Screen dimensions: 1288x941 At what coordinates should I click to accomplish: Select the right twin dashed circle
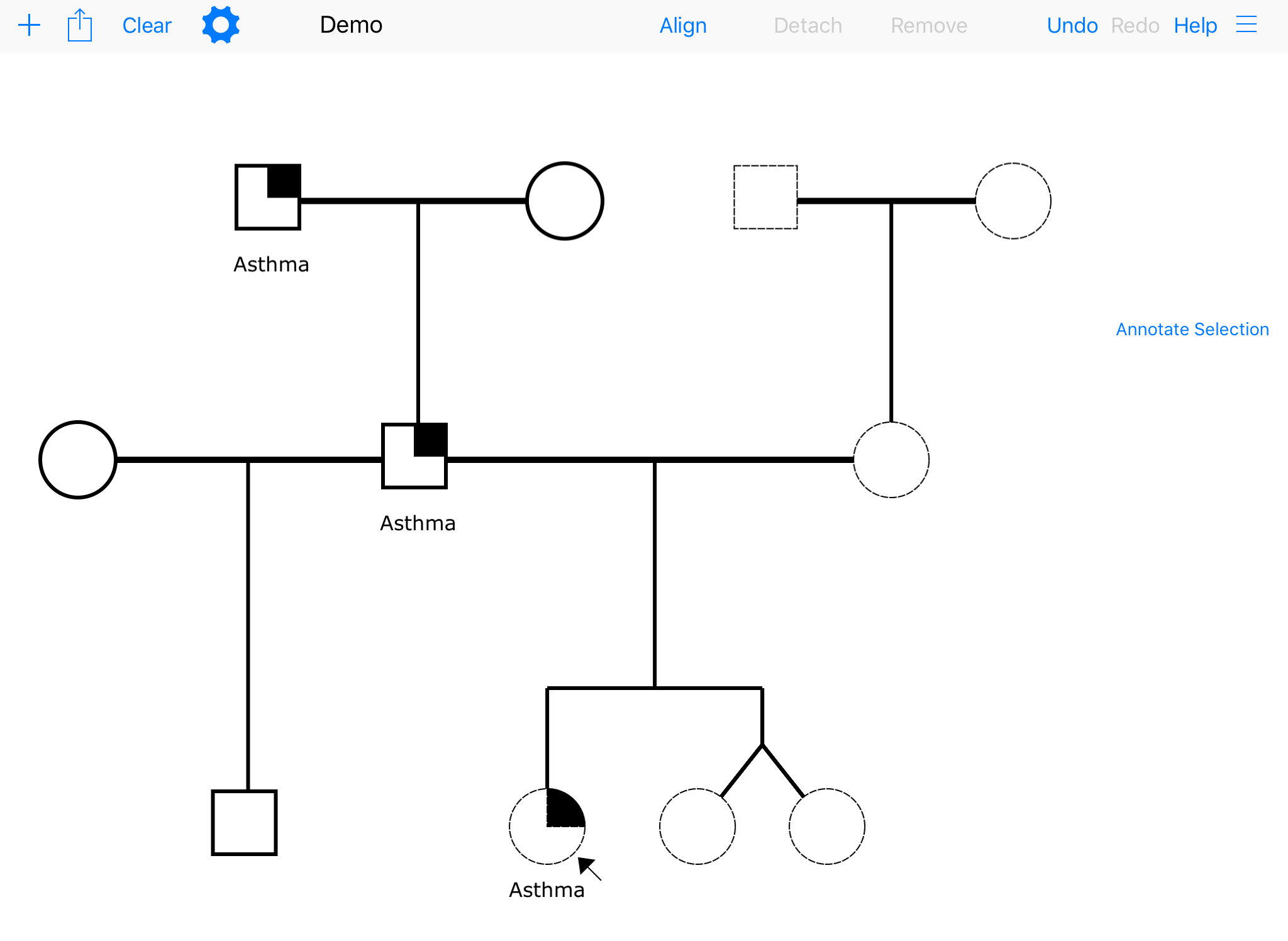826,827
